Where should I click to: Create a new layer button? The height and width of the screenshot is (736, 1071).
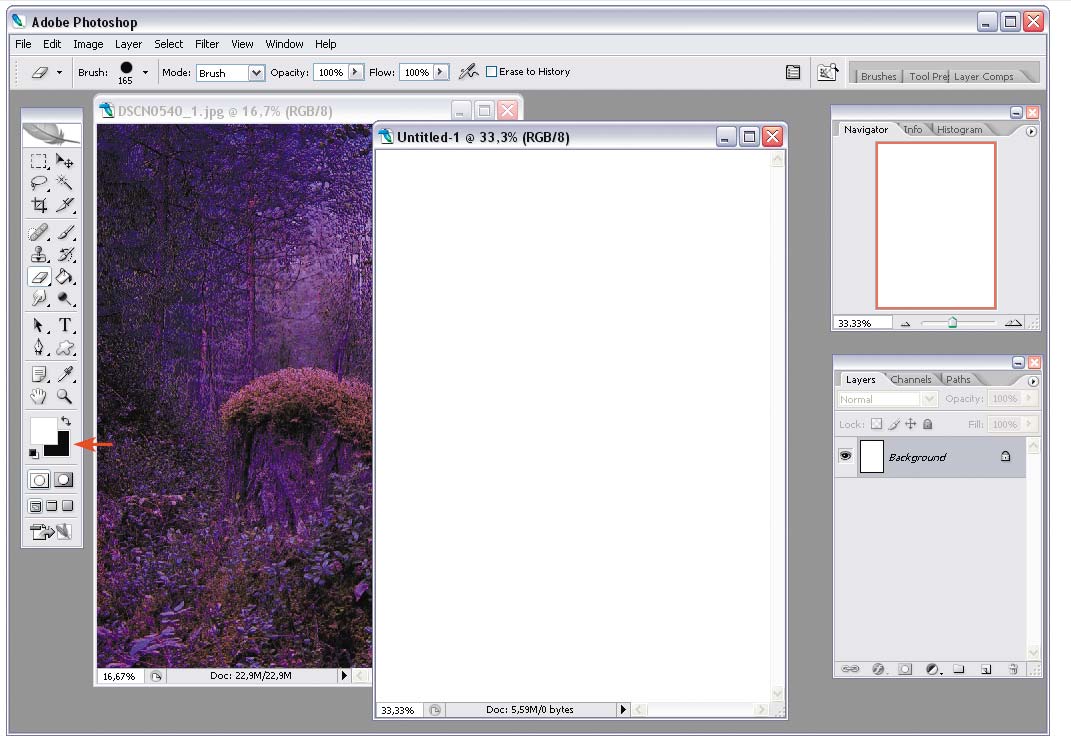tap(986, 669)
